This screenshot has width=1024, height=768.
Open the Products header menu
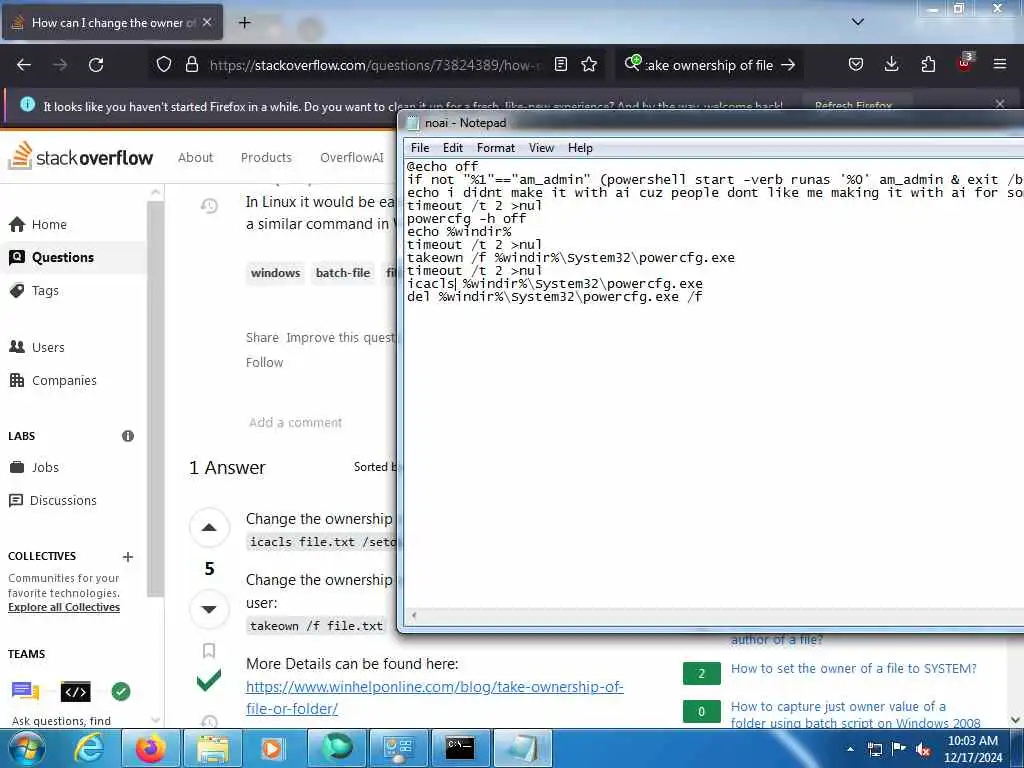click(x=266, y=157)
